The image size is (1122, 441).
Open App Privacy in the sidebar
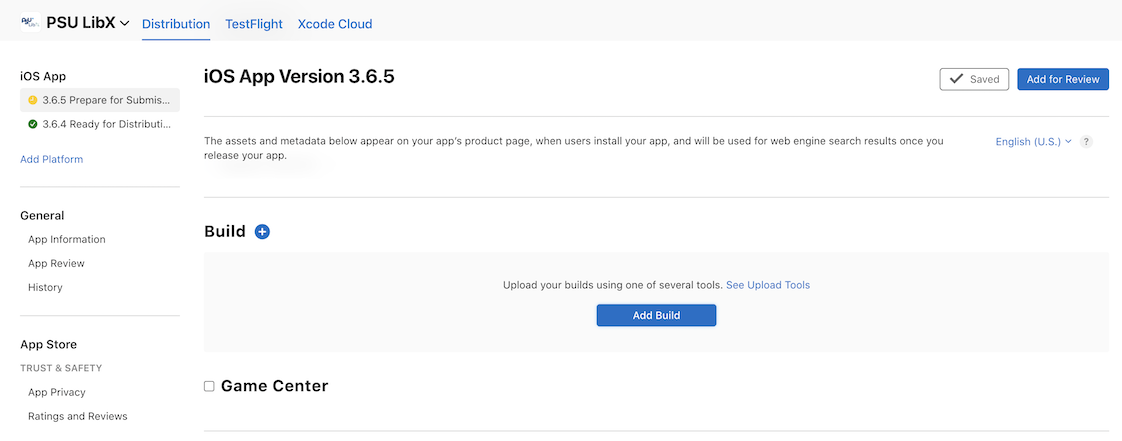click(x=57, y=392)
